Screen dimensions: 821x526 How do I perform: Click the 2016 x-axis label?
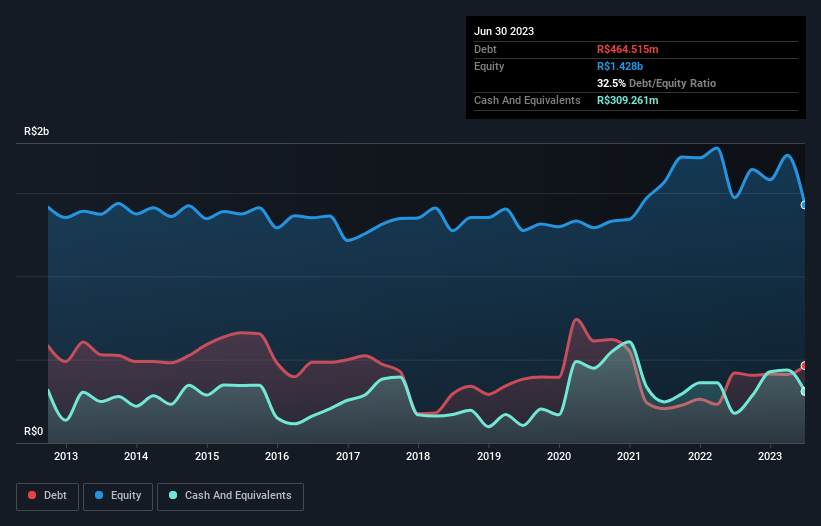(277, 456)
